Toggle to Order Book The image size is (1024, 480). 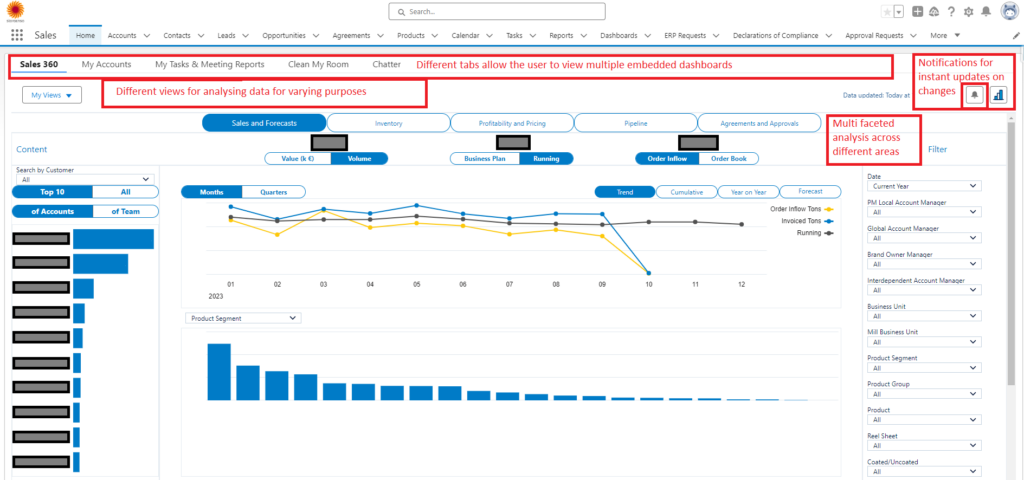[x=728, y=158]
